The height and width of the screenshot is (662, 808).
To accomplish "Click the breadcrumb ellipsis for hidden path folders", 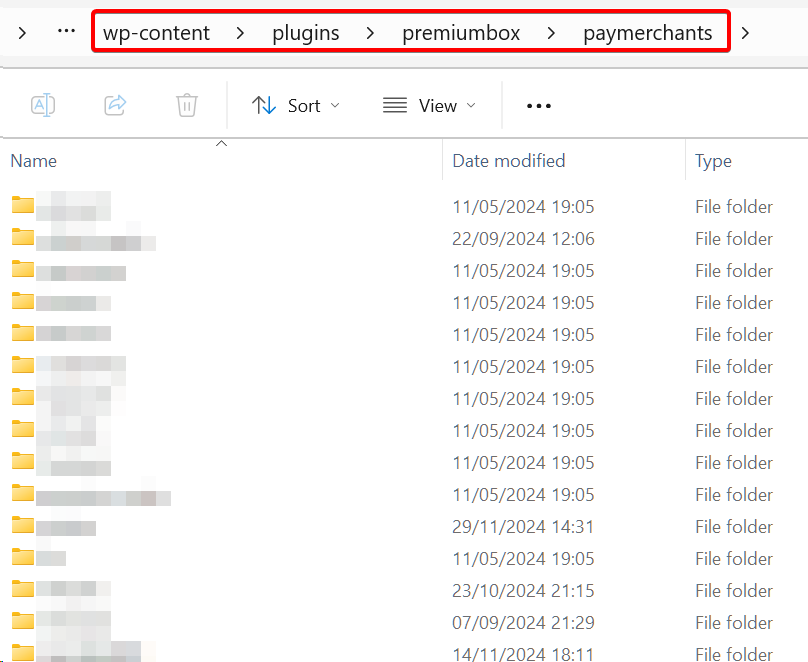I will coord(66,32).
